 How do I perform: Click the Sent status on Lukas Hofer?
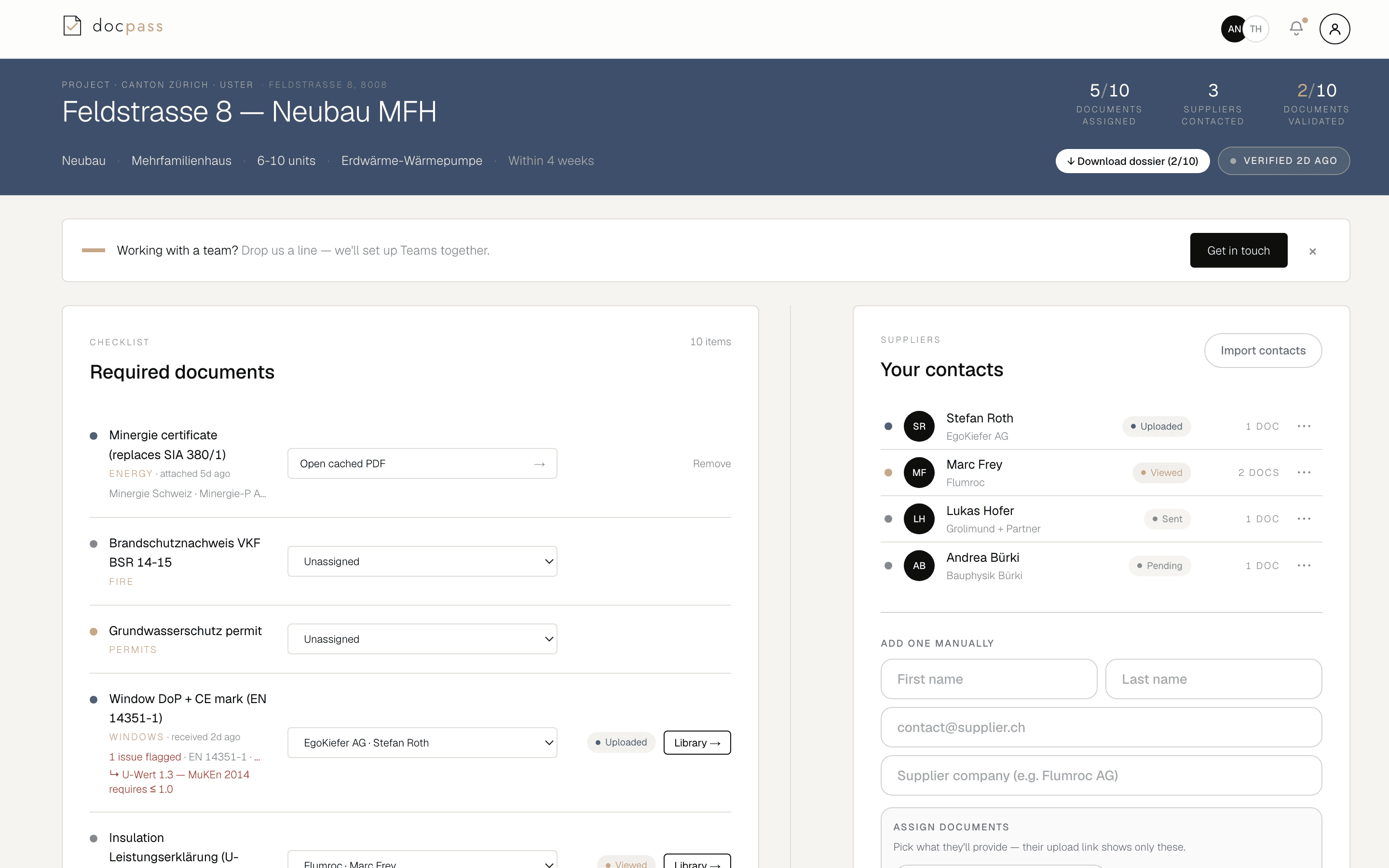1167,519
